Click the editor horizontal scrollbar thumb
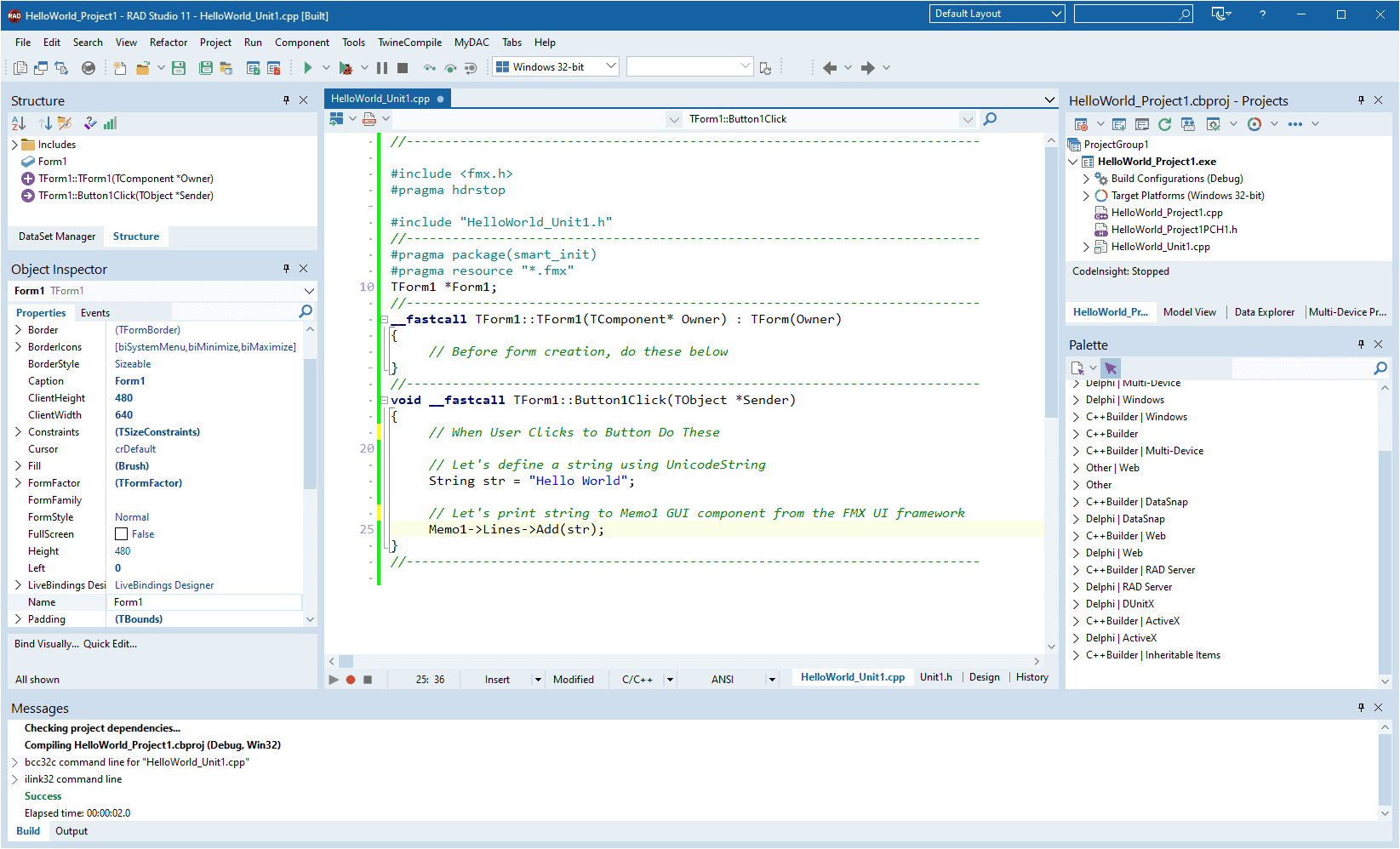The image size is (1400, 849). (x=346, y=661)
